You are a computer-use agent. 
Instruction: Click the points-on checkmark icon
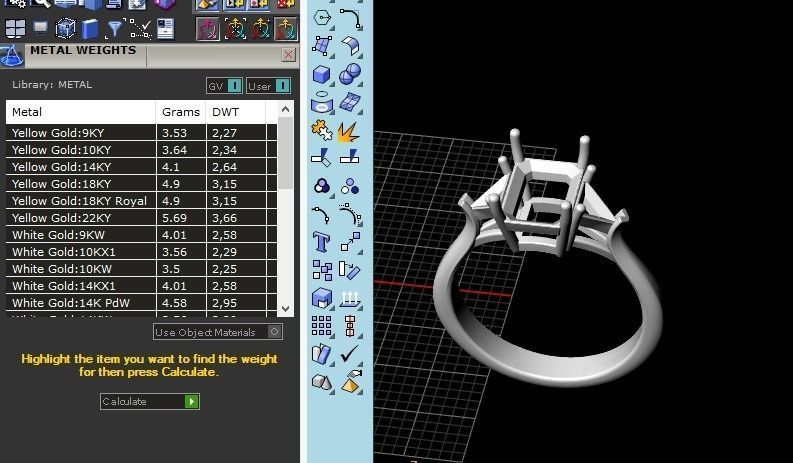pos(141,29)
